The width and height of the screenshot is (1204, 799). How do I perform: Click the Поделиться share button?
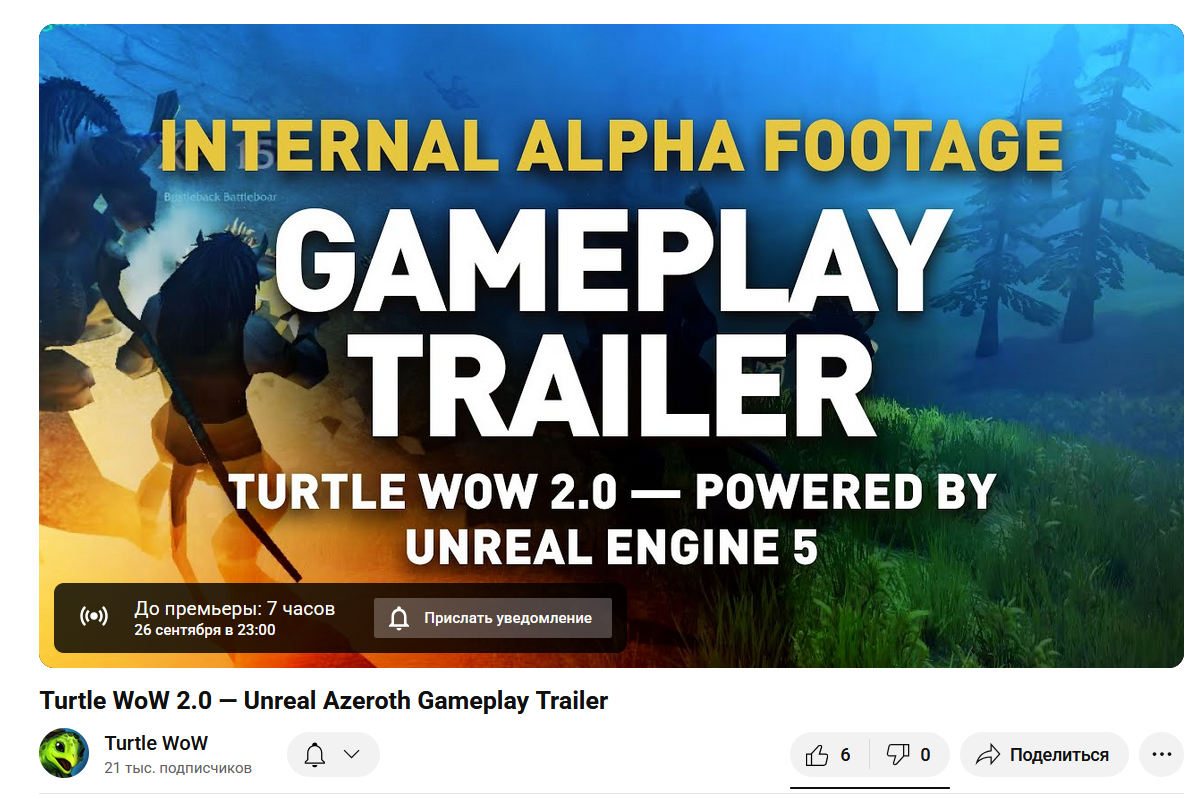[1044, 754]
